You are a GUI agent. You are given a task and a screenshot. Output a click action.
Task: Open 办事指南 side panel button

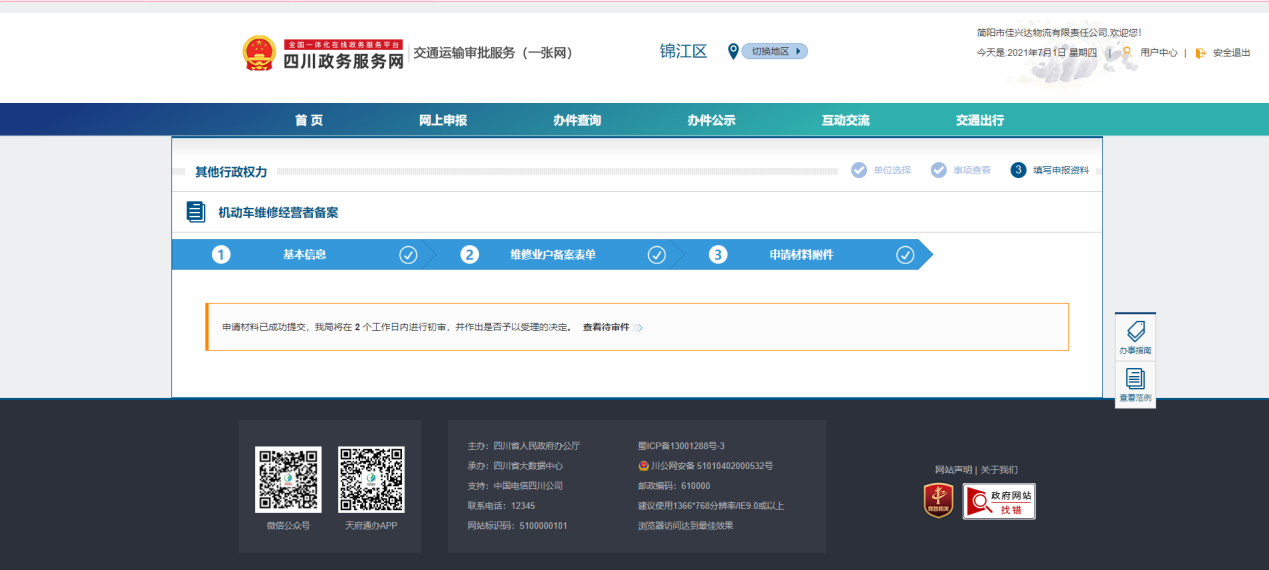pyautogui.click(x=1135, y=338)
